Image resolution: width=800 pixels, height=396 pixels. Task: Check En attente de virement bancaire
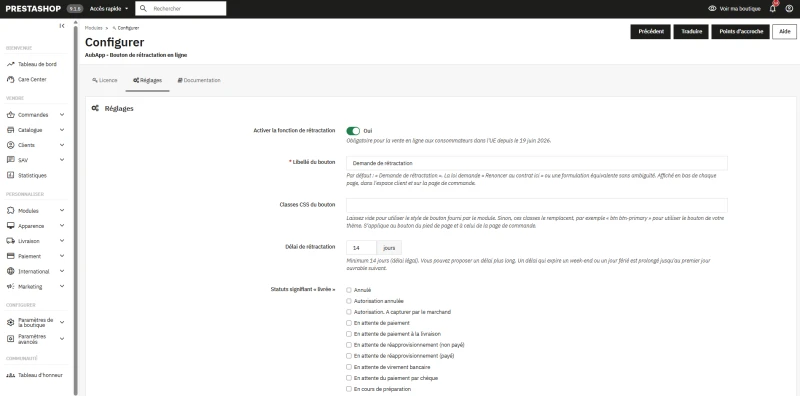pyautogui.click(x=349, y=367)
